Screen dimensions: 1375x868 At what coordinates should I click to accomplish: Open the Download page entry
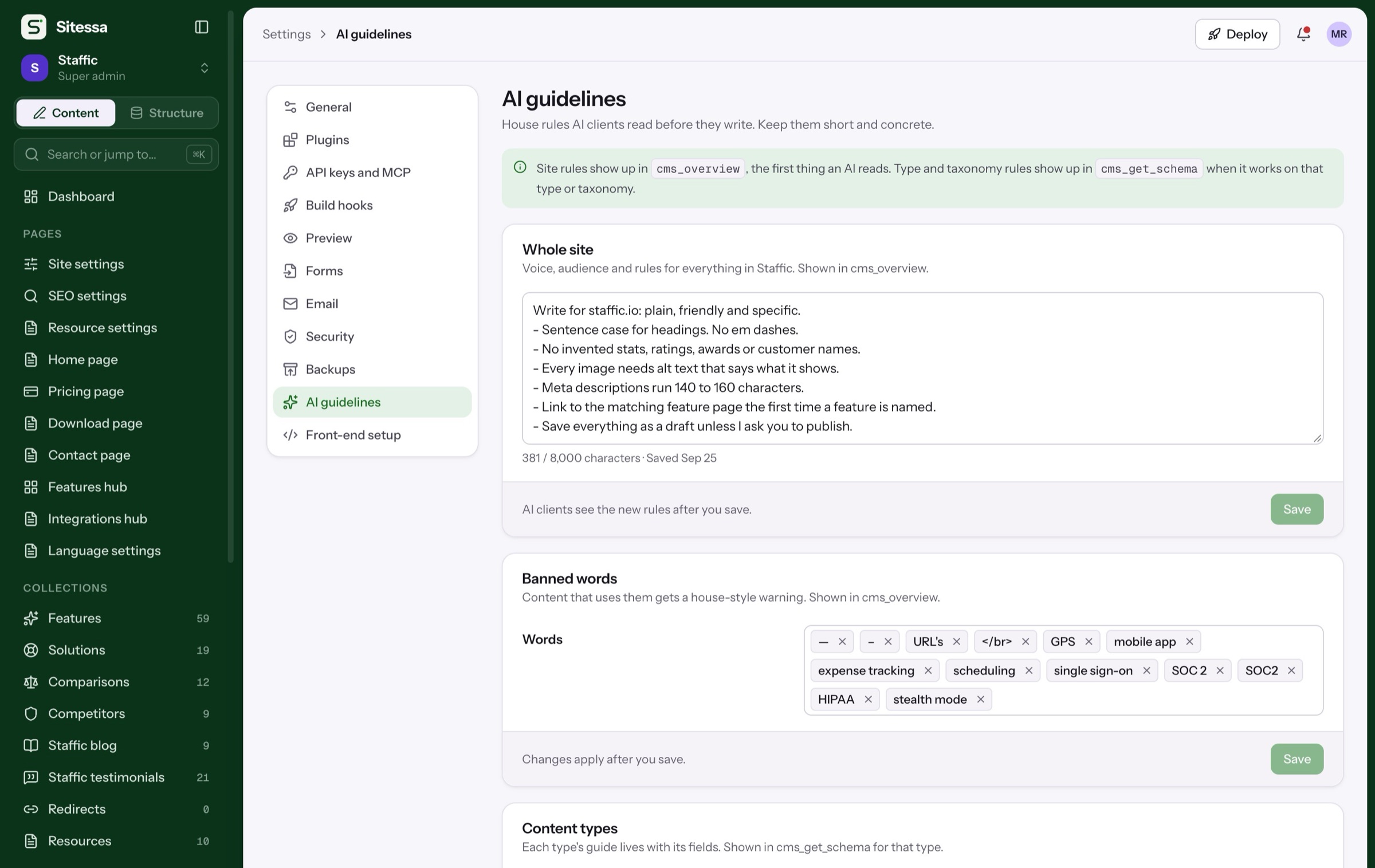click(x=116, y=423)
